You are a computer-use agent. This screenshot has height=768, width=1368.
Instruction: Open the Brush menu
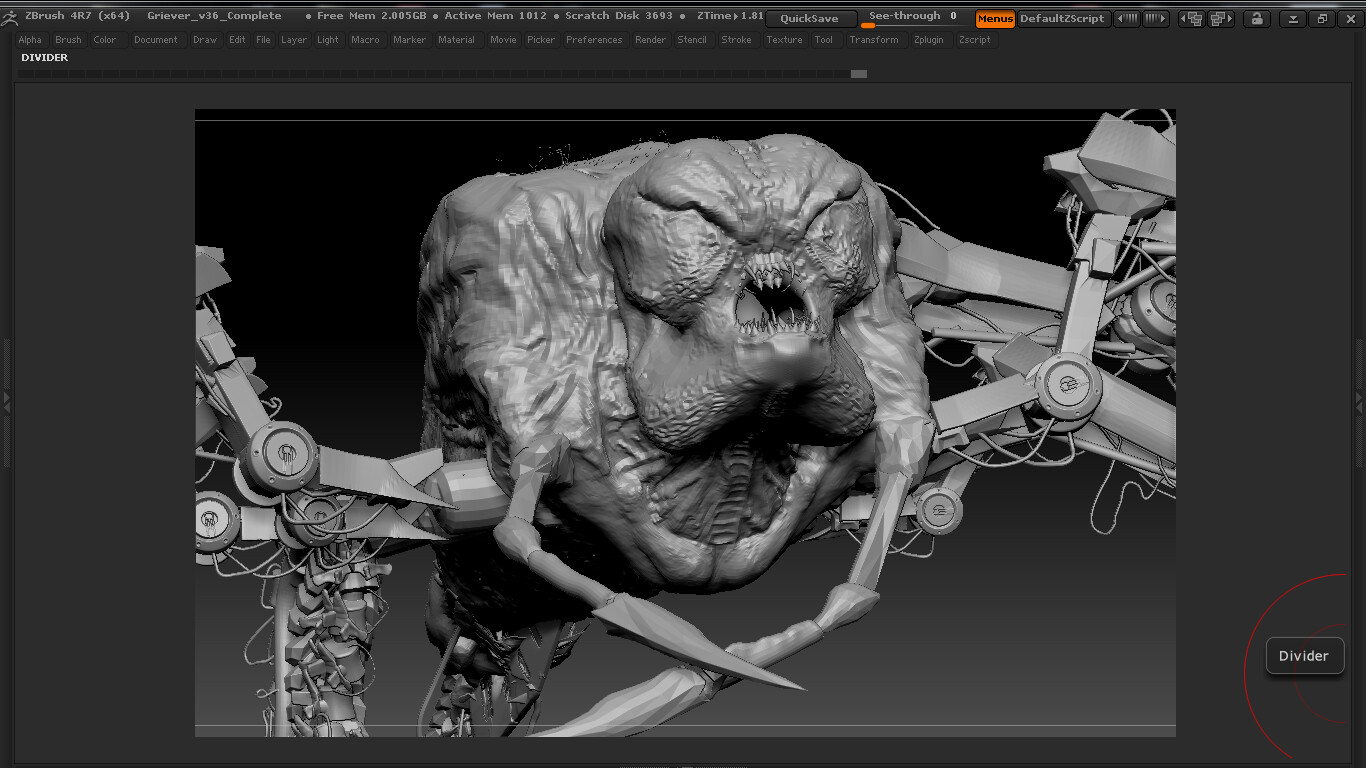click(x=68, y=40)
